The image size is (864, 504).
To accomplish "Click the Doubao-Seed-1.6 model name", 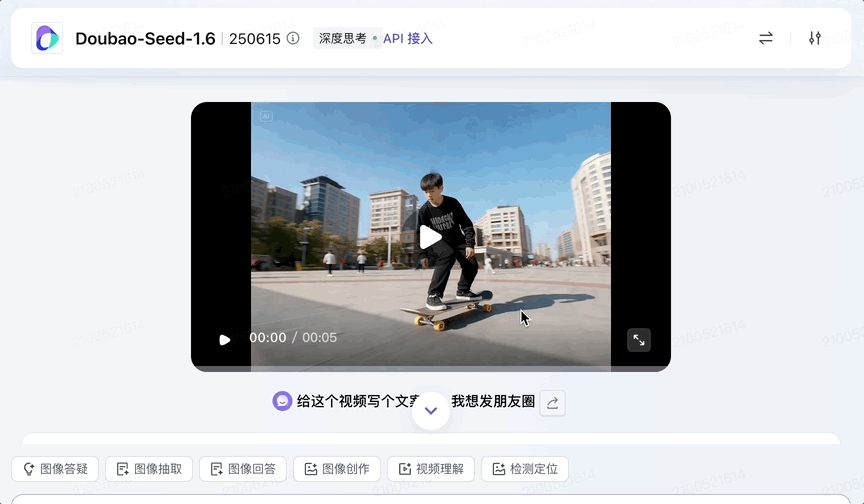I will point(145,39).
